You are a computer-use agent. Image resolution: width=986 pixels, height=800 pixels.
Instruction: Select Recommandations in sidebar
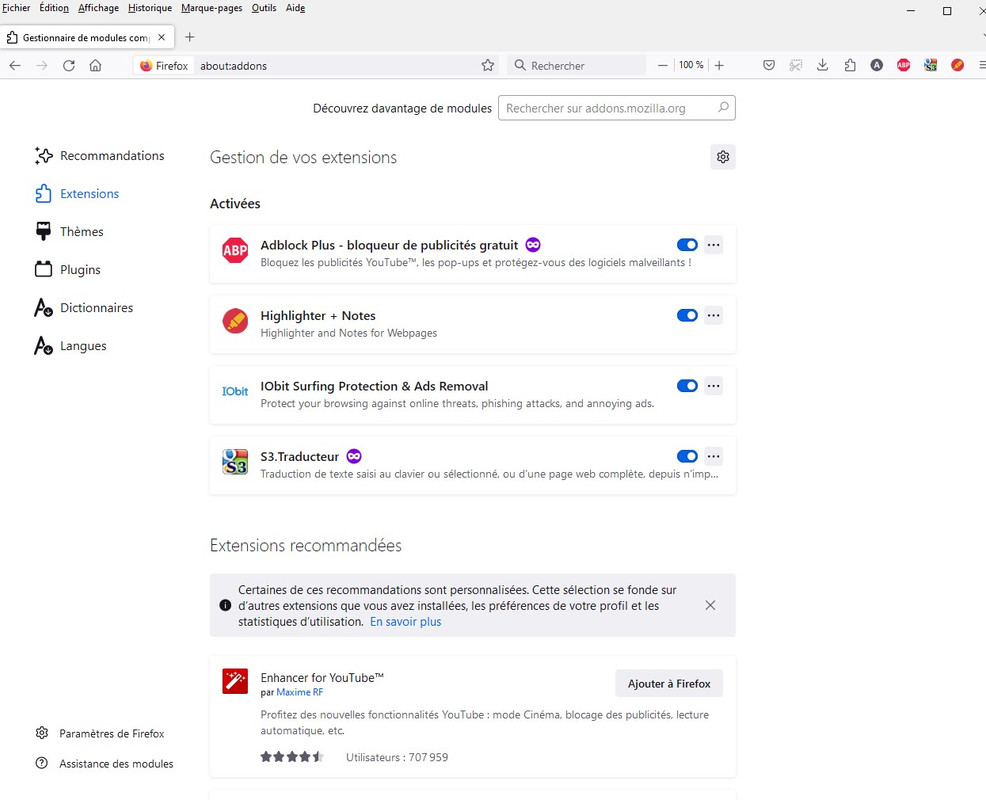pyautogui.click(x=99, y=155)
